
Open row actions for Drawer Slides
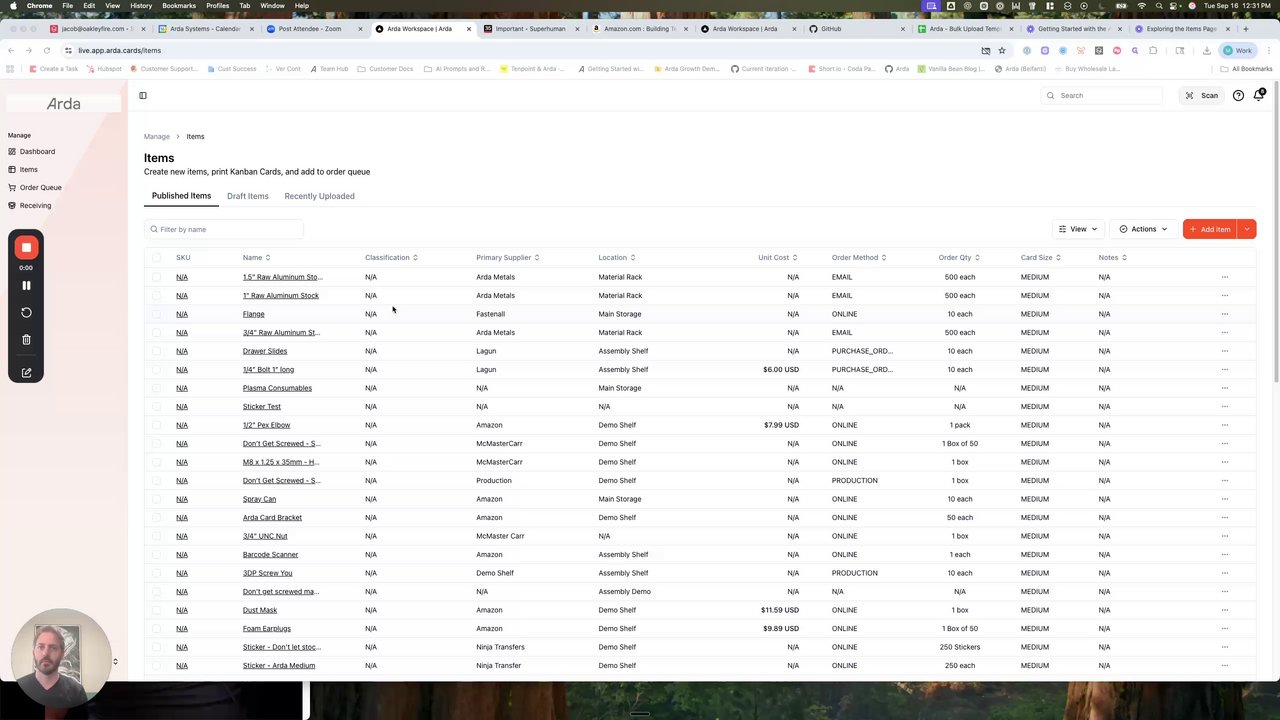click(1224, 351)
